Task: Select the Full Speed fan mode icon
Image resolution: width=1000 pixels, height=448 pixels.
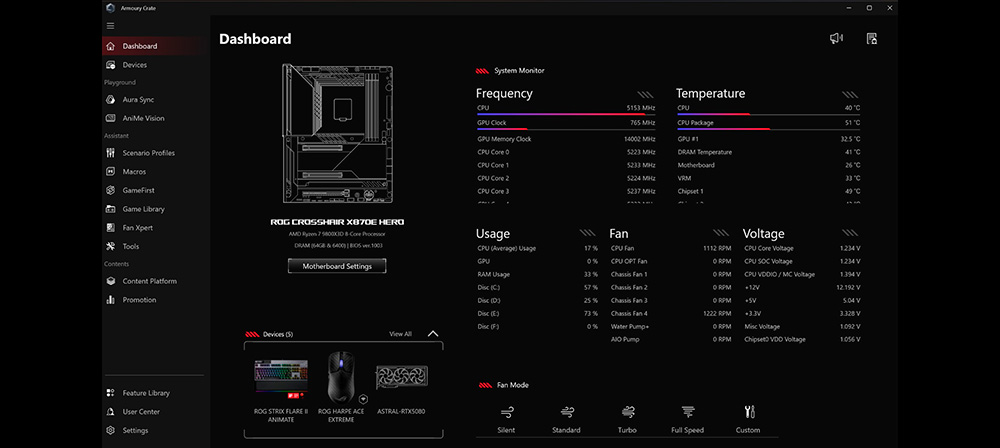Action: coord(688,412)
